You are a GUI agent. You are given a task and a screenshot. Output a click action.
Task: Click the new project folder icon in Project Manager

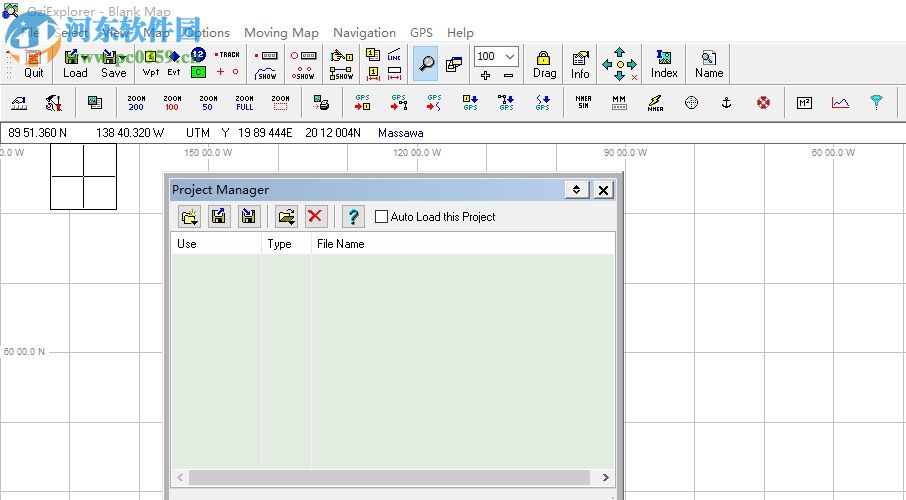(x=190, y=217)
